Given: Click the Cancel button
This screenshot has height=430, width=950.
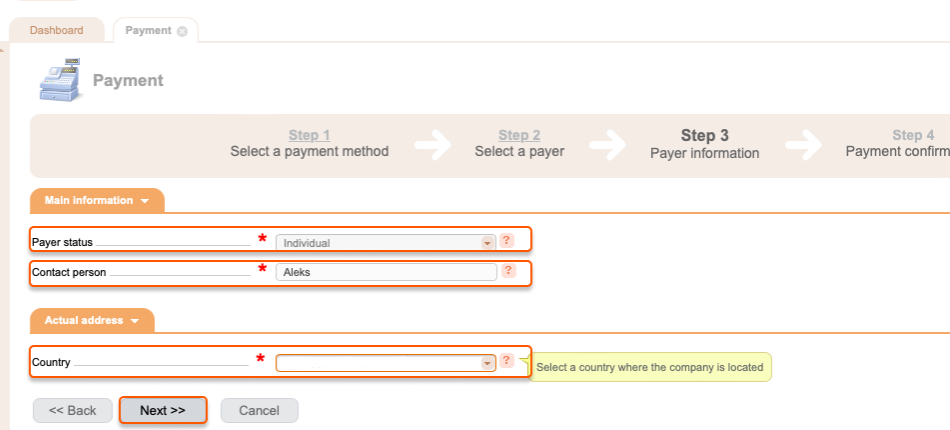Looking at the screenshot, I should (x=259, y=411).
